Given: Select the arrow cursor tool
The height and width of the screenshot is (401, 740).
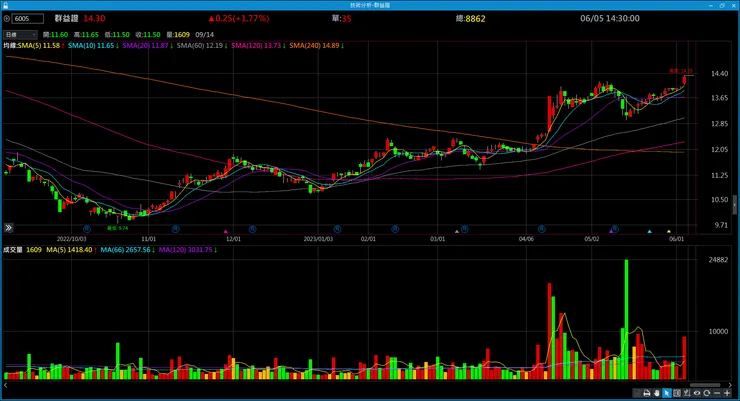Looking at the screenshot, I should pyautogui.click(x=667, y=393).
